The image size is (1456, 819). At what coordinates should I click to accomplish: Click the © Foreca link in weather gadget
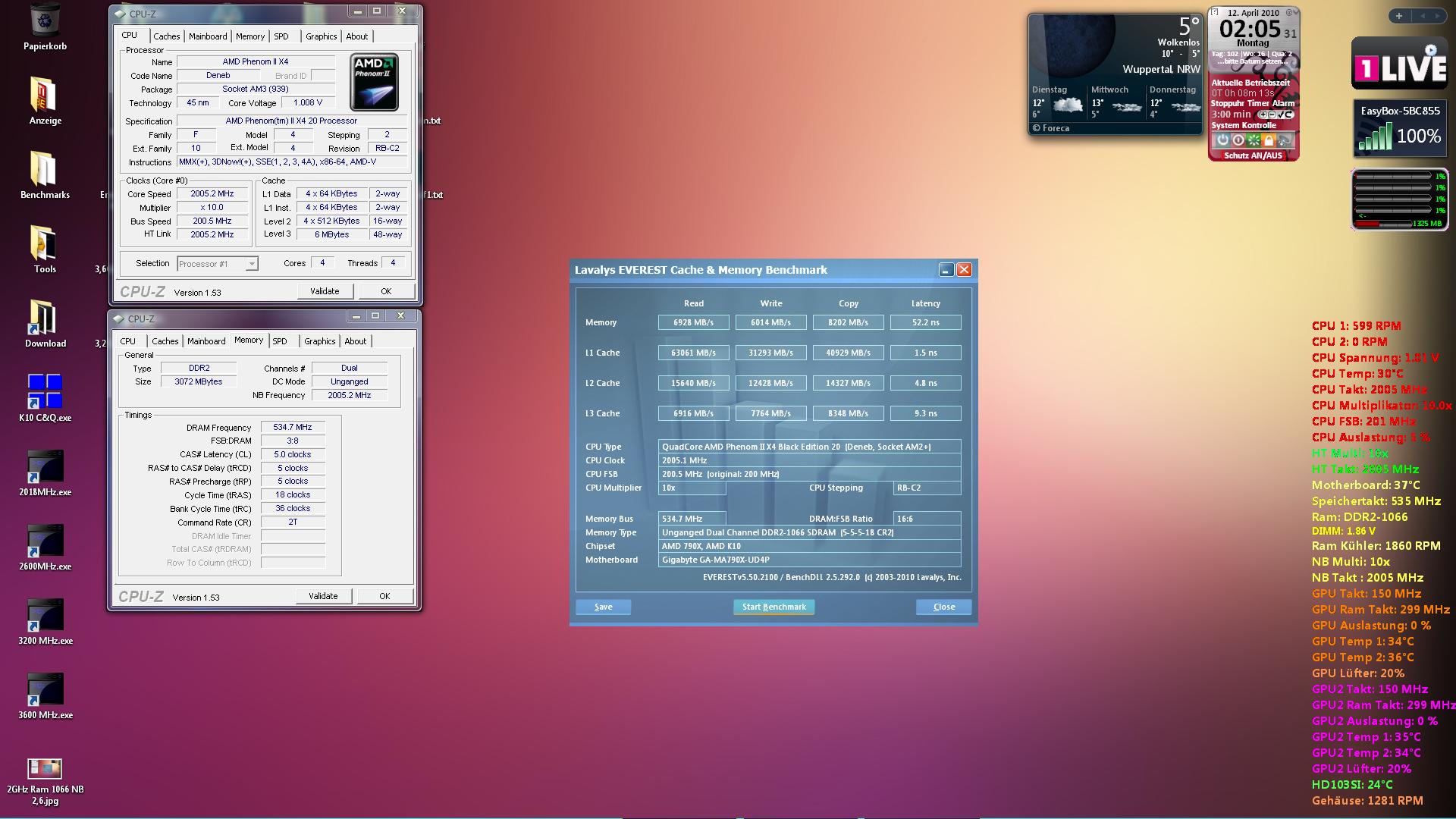(1051, 128)
